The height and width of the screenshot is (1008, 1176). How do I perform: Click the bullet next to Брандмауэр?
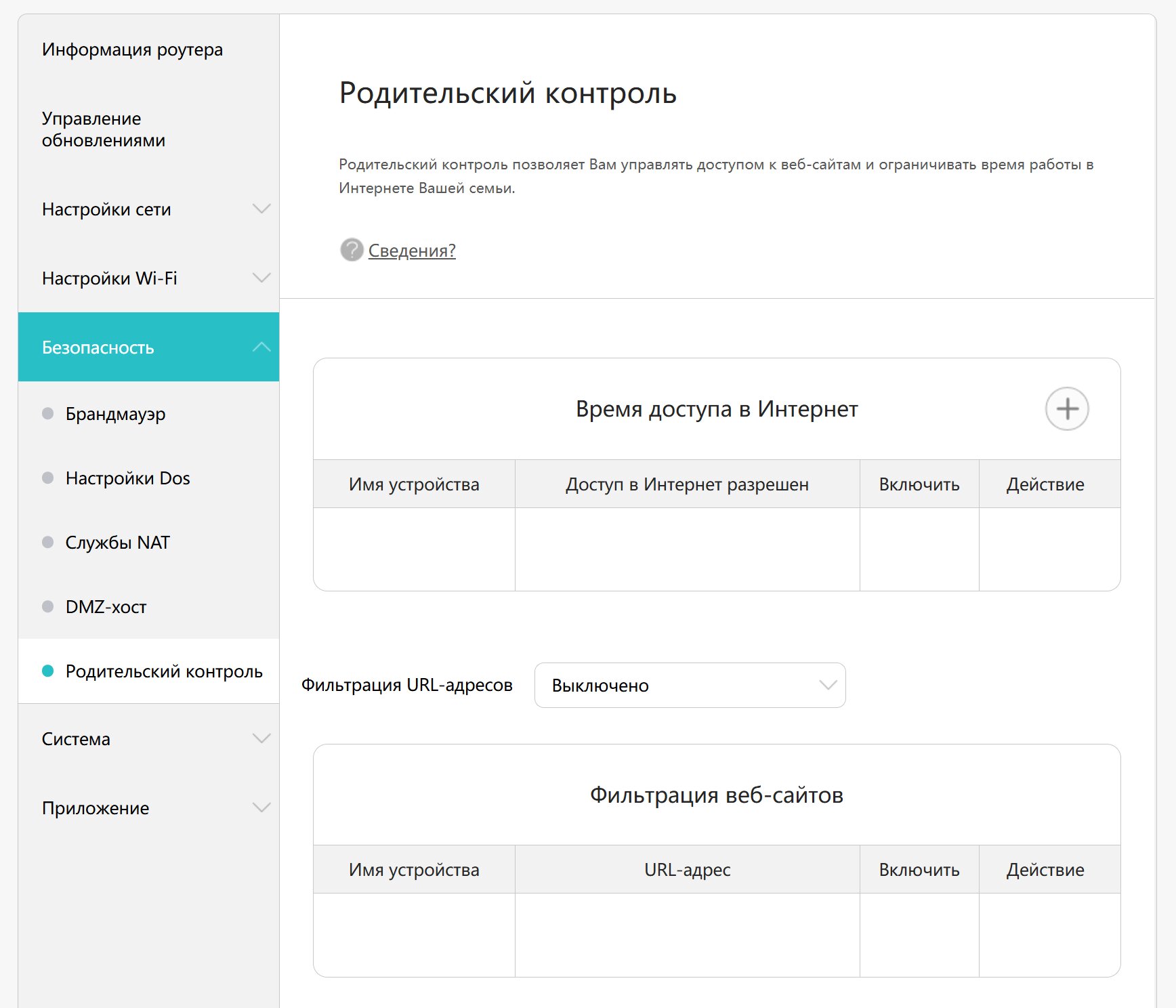[47, 413]
